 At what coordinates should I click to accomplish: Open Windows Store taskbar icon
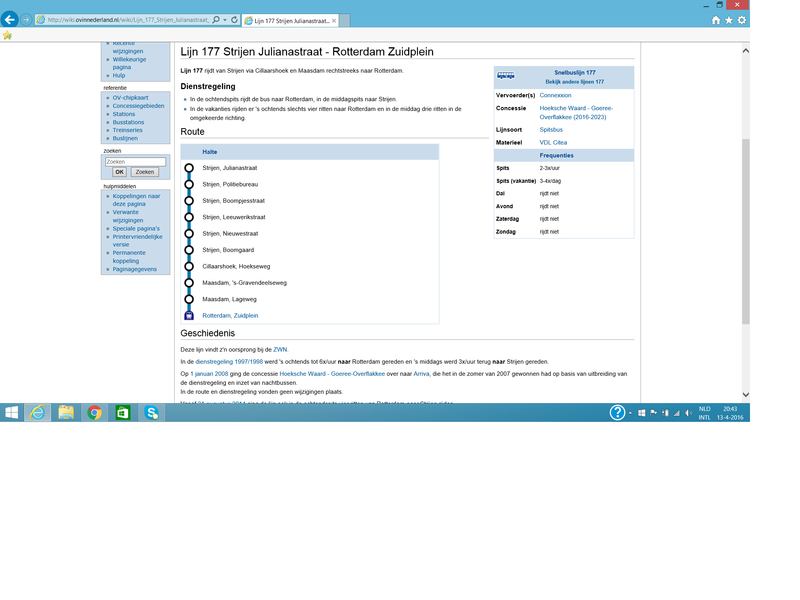(123, 412)
